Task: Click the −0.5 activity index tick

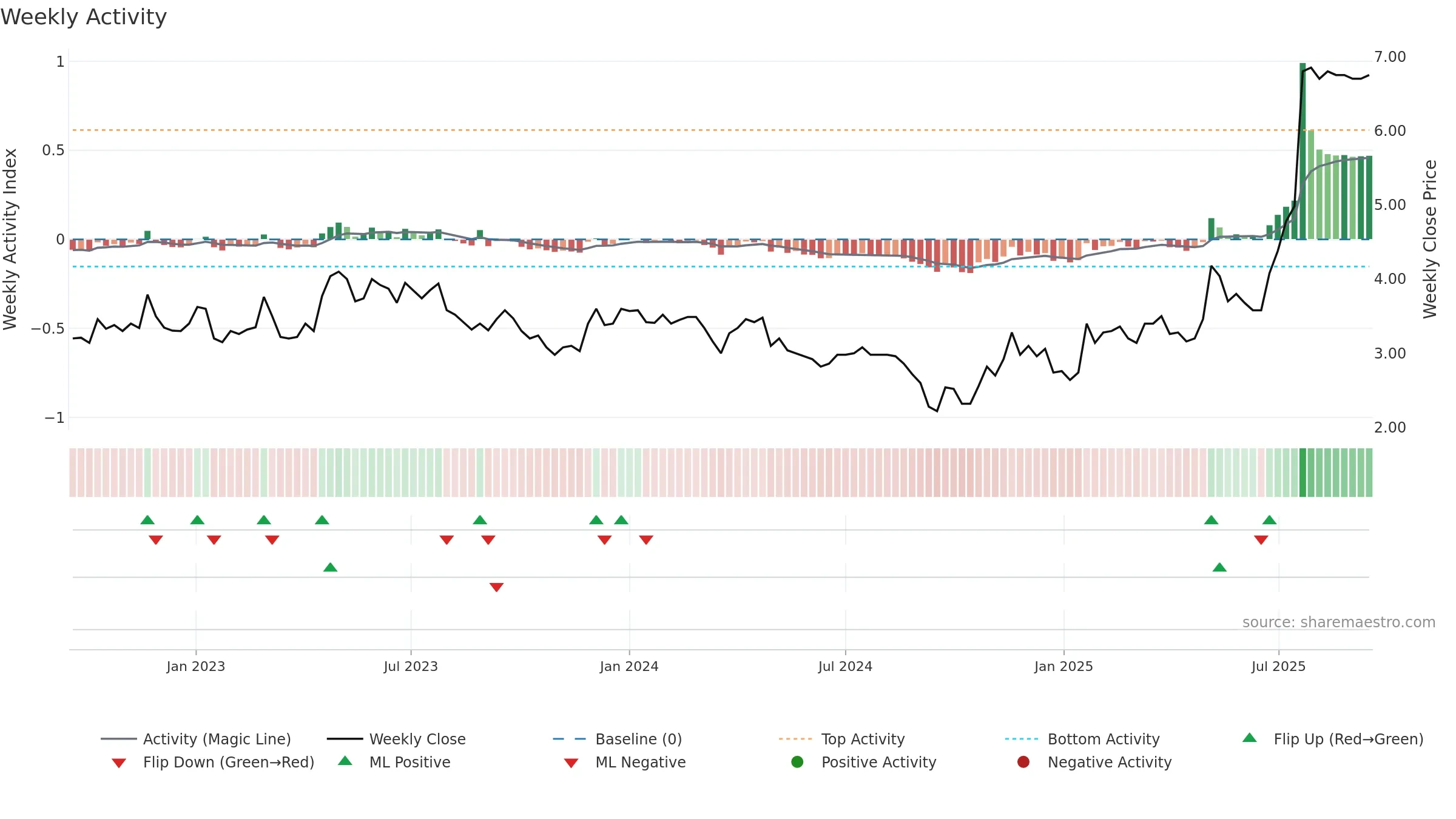Action: [47, 328]
